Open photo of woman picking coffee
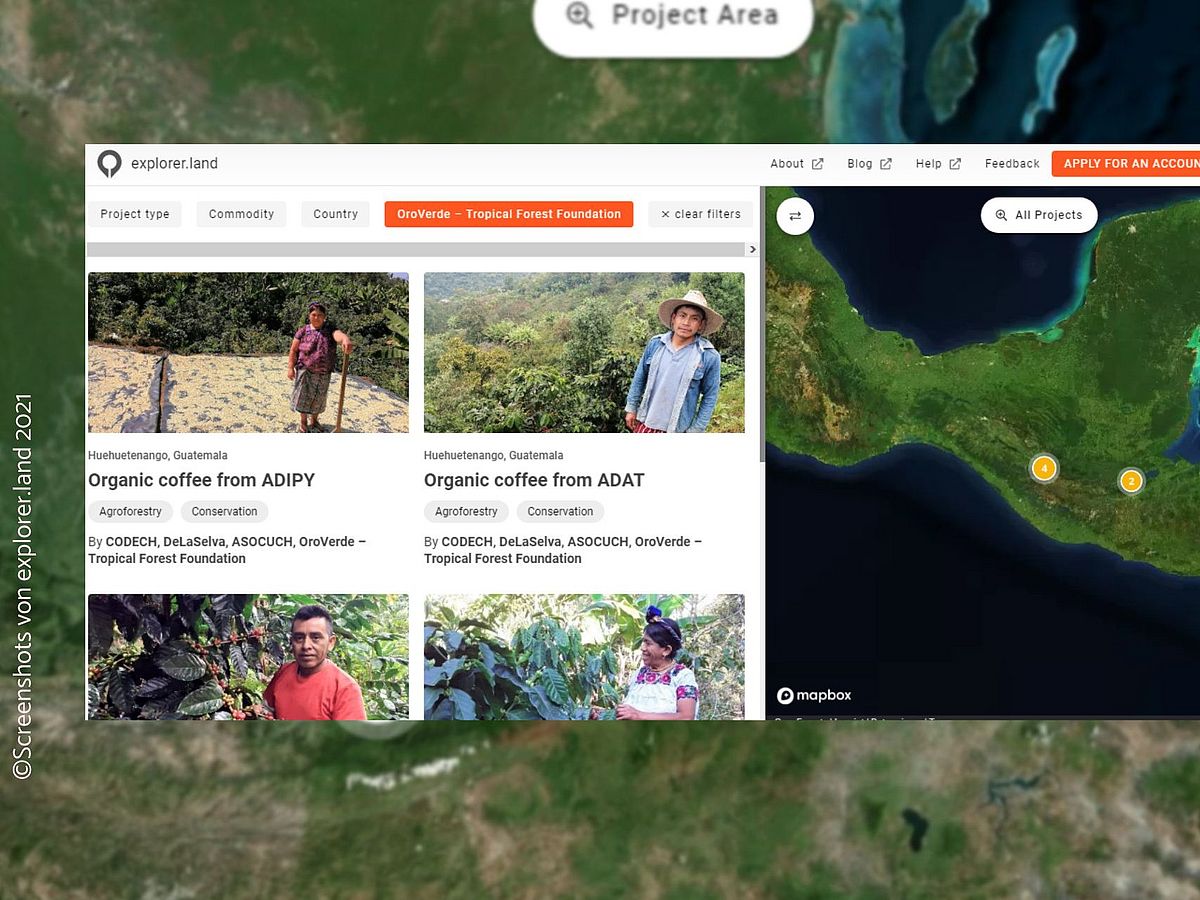Image resolution: width=1200 pixels, height=900 pixels. point(584,657)
